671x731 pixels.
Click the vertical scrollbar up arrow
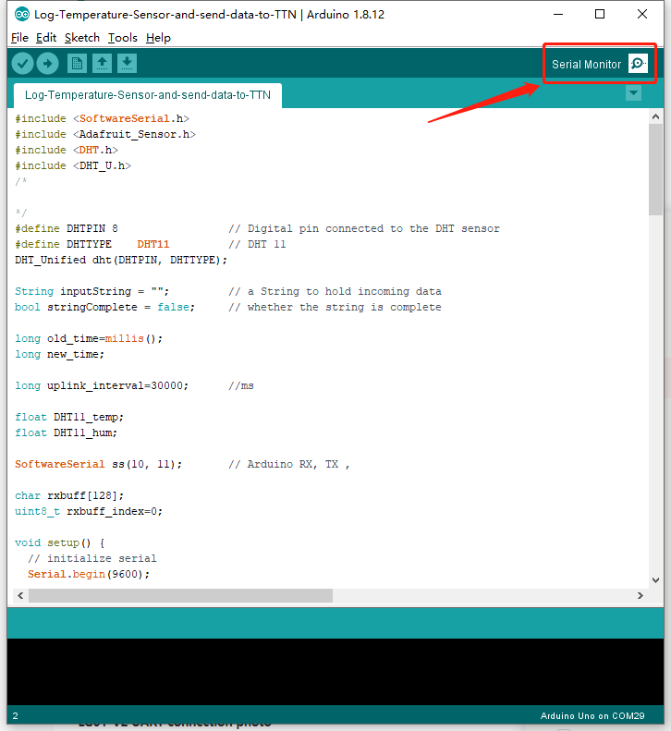(x=656, y=117)
